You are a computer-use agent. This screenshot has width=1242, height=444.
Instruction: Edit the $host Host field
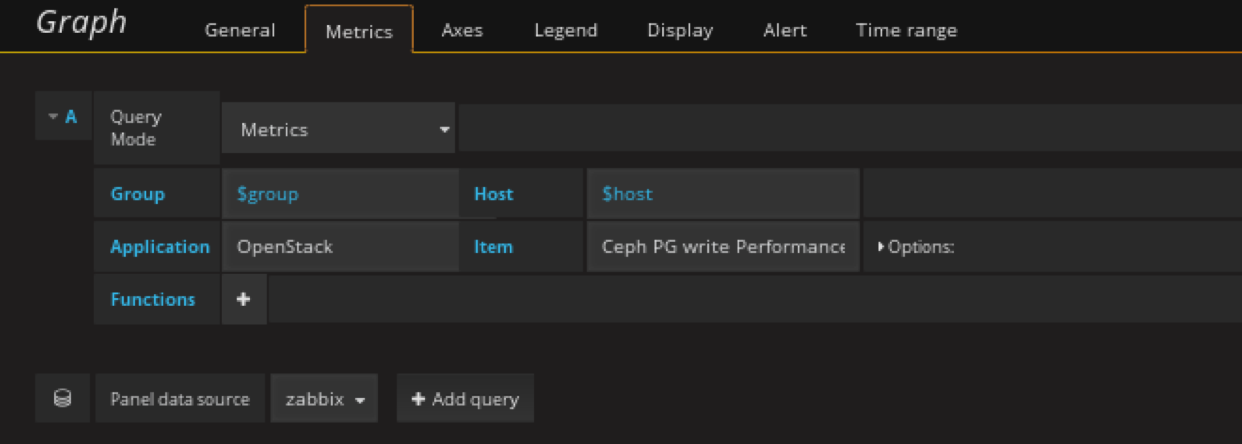tap(722, 194)
